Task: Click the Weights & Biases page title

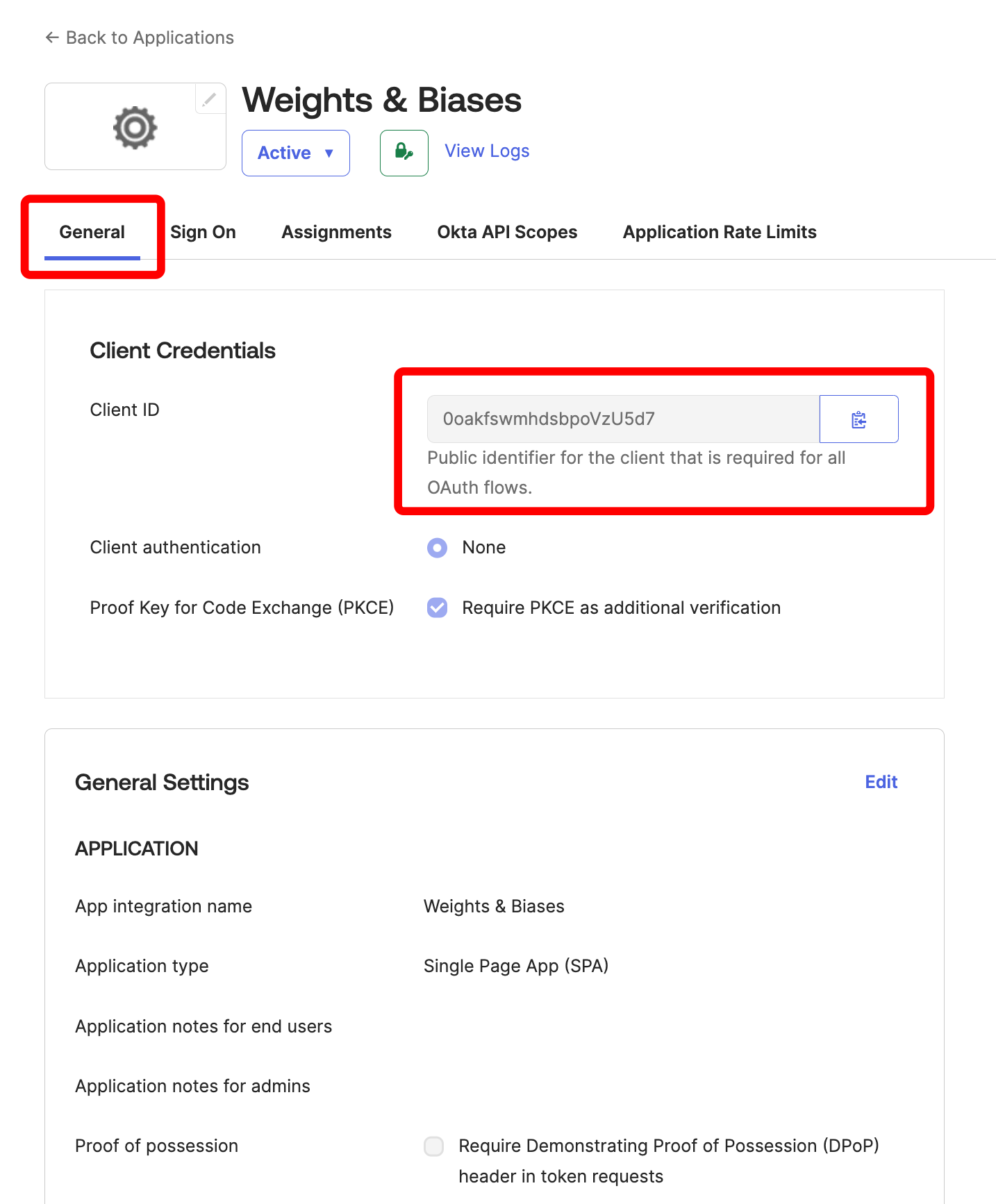Action: click(381, 100)
